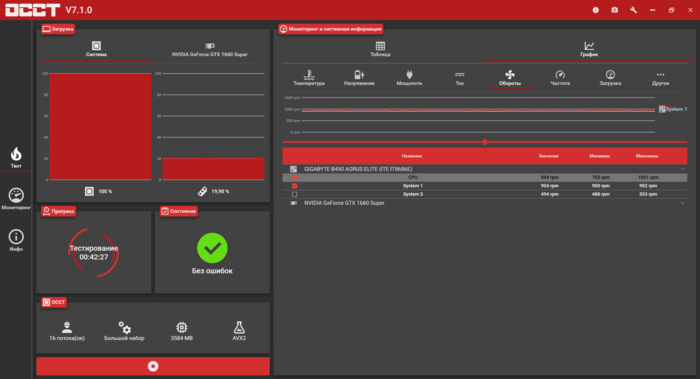
Task: Open settings via the wrench icon
Action: pos(633,10)
